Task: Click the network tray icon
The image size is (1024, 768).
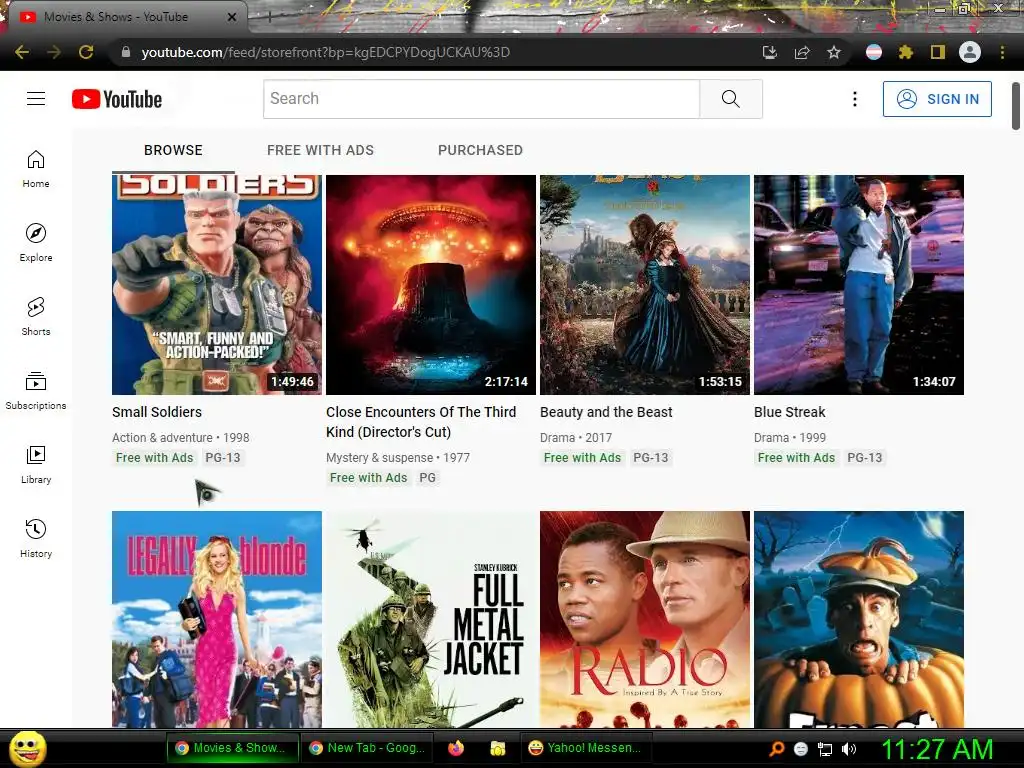Action: point(825,749)
